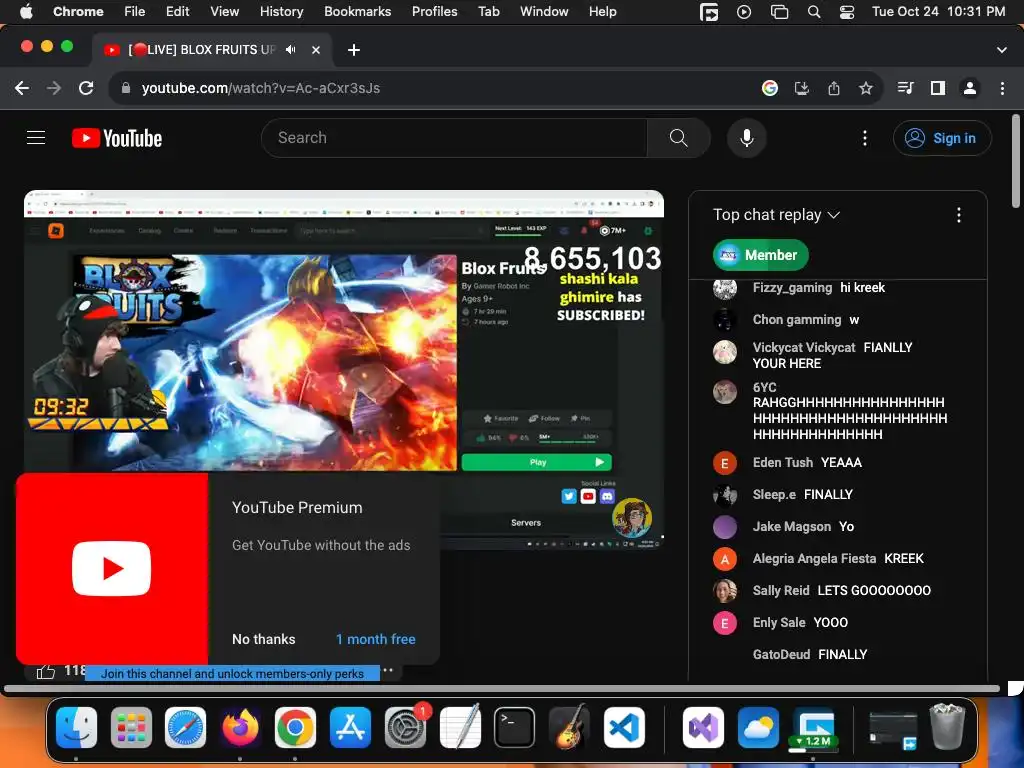The height and width of the screenshot is (768, 1024).
Task: Open System Settings from the dock
Action: pos(405,728)
